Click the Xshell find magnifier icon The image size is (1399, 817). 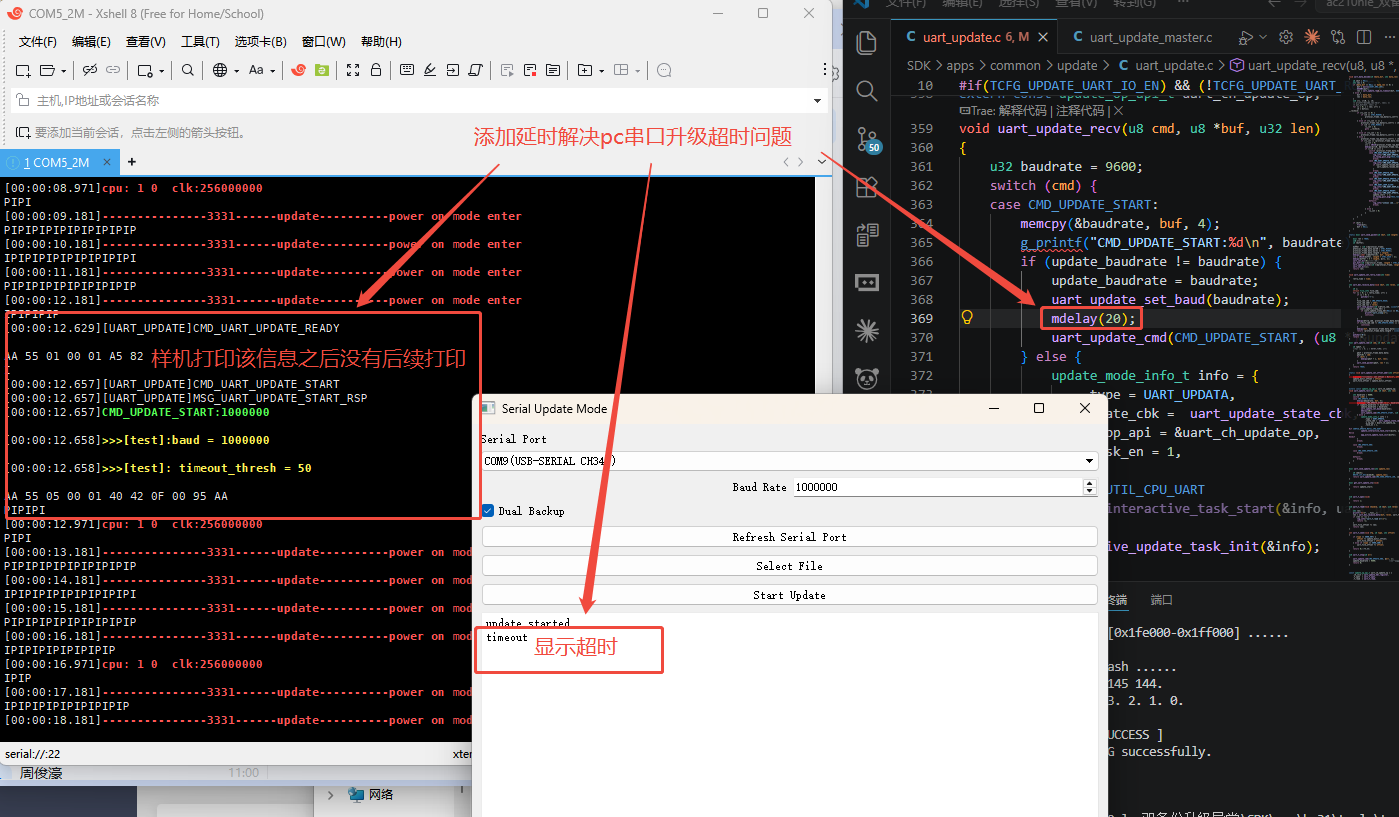tap(188, 70)
